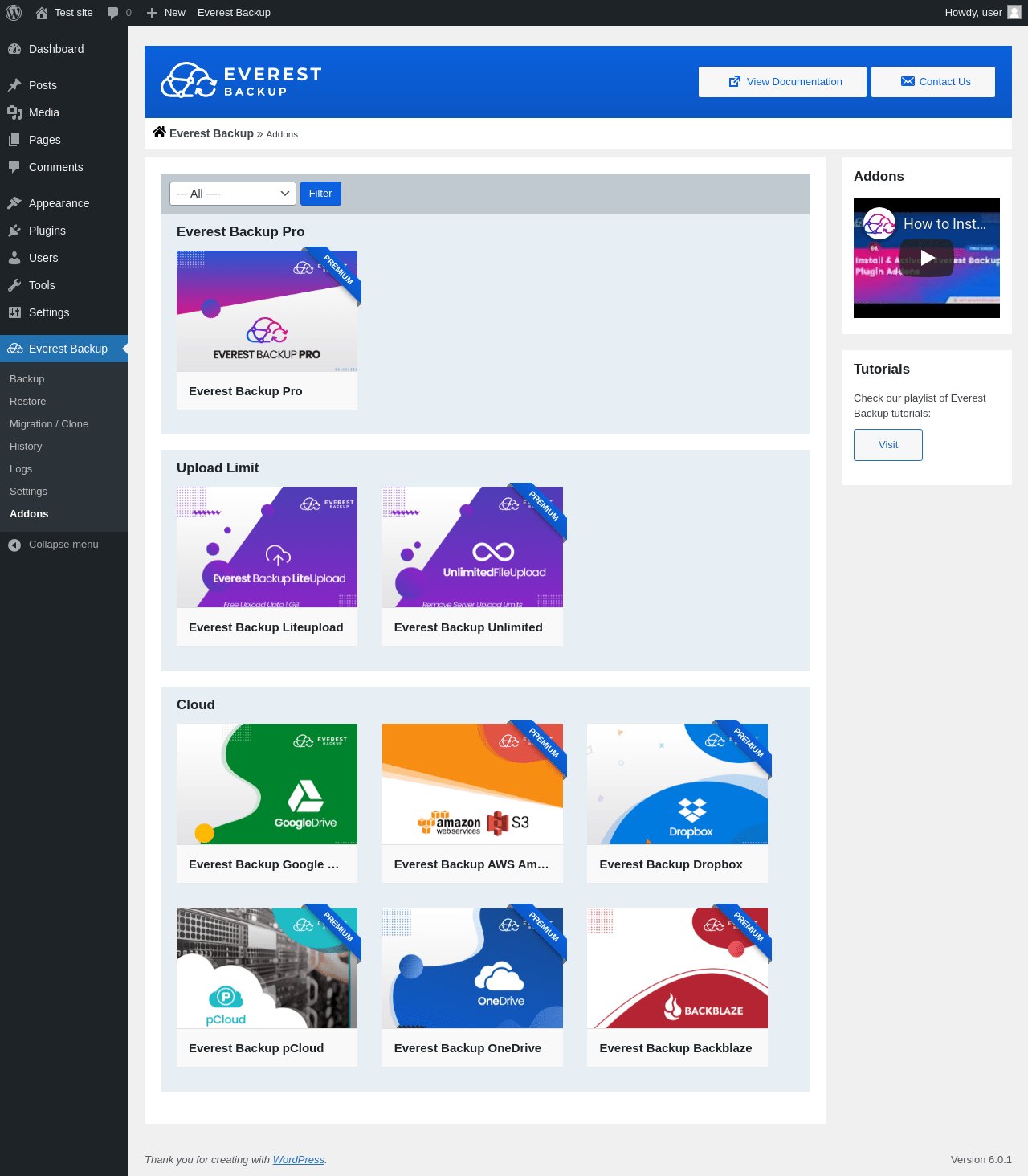Click the Test site home icon

point(42,13)
